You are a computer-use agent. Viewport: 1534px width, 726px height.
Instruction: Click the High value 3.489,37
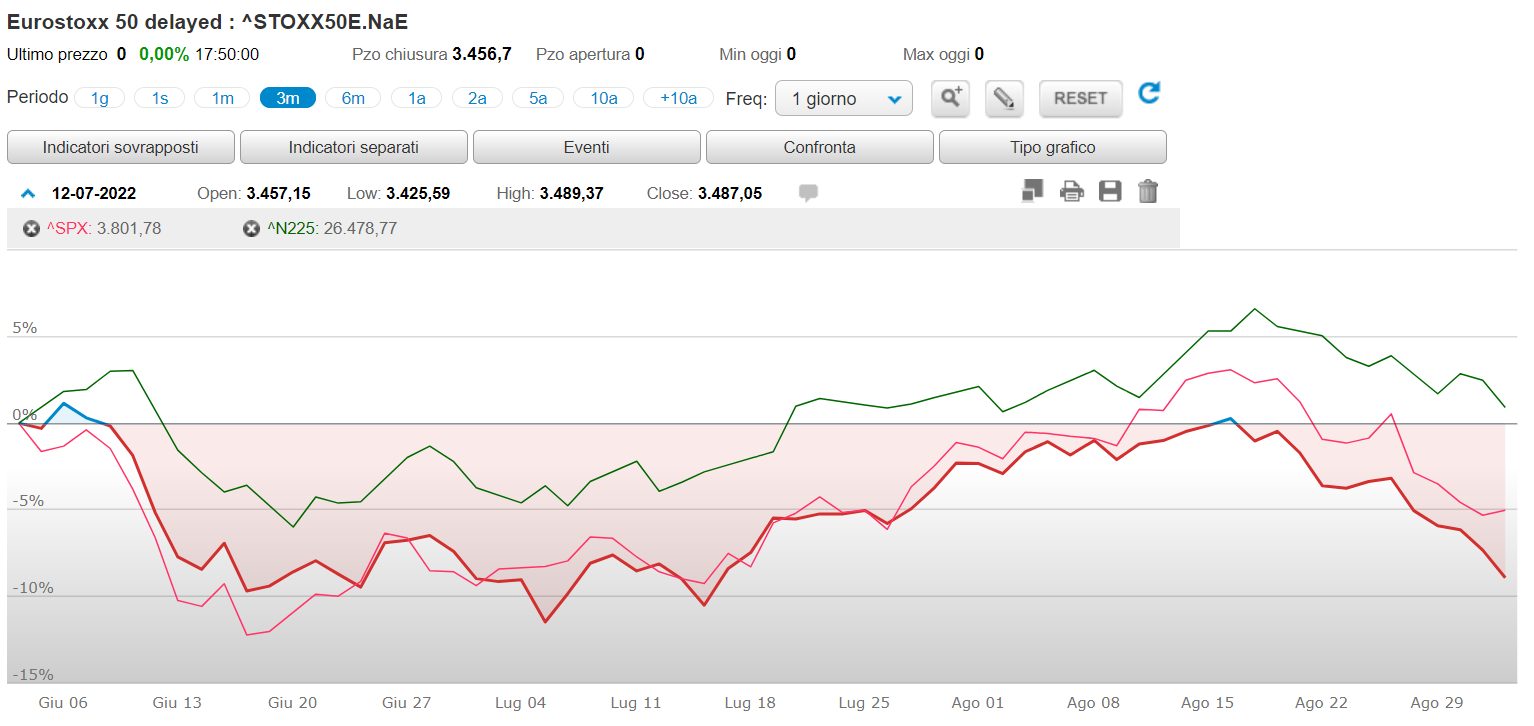571,193
